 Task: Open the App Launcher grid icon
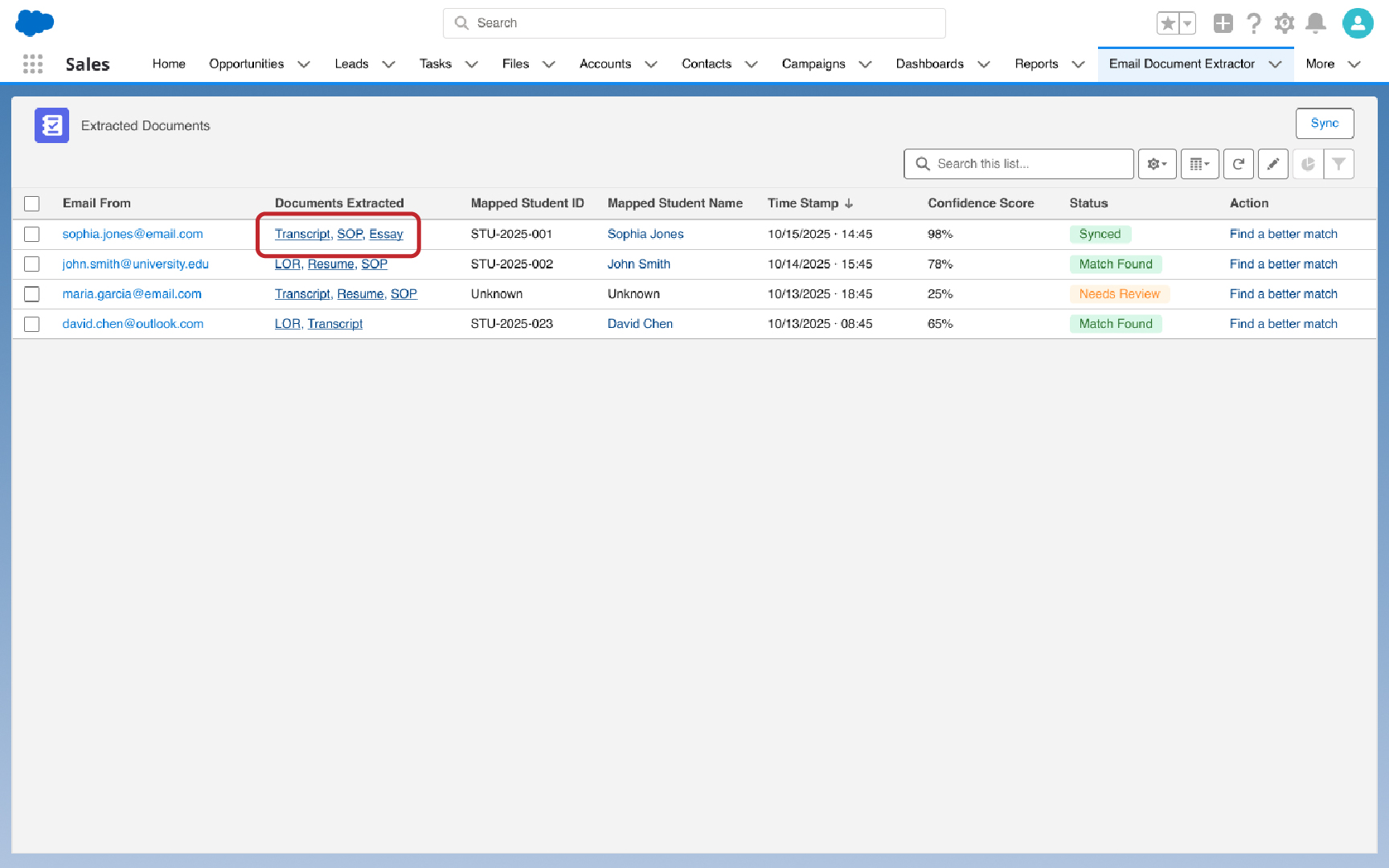(x=33, y=64)
